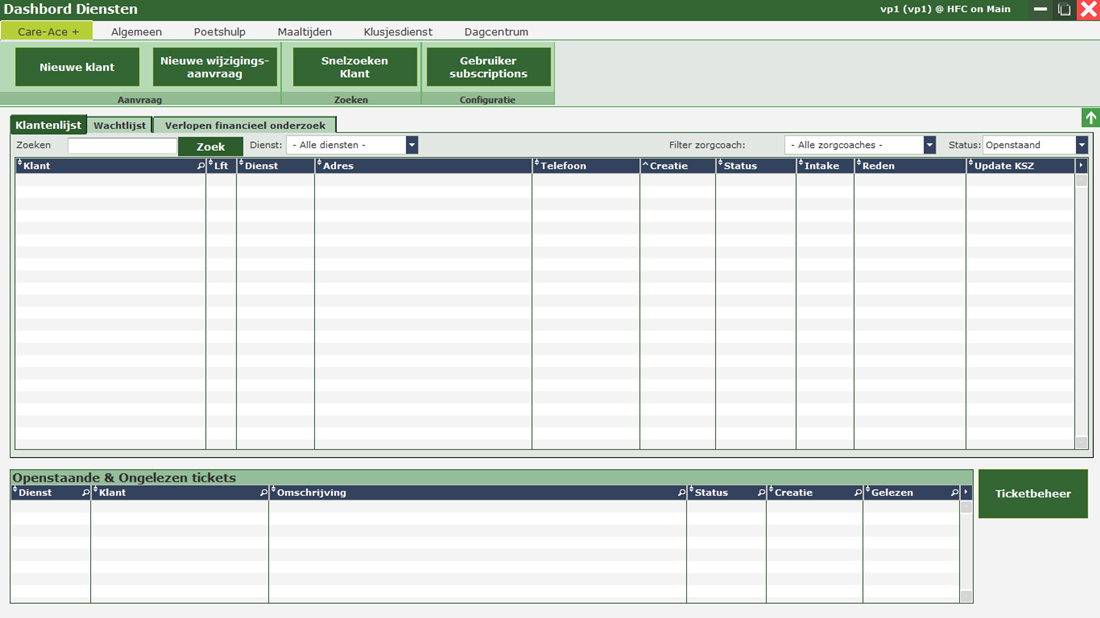Viewport: 1100px width, 618px height.
Task: Click the Snelzoeken Klant button
Action: point(354,67)
